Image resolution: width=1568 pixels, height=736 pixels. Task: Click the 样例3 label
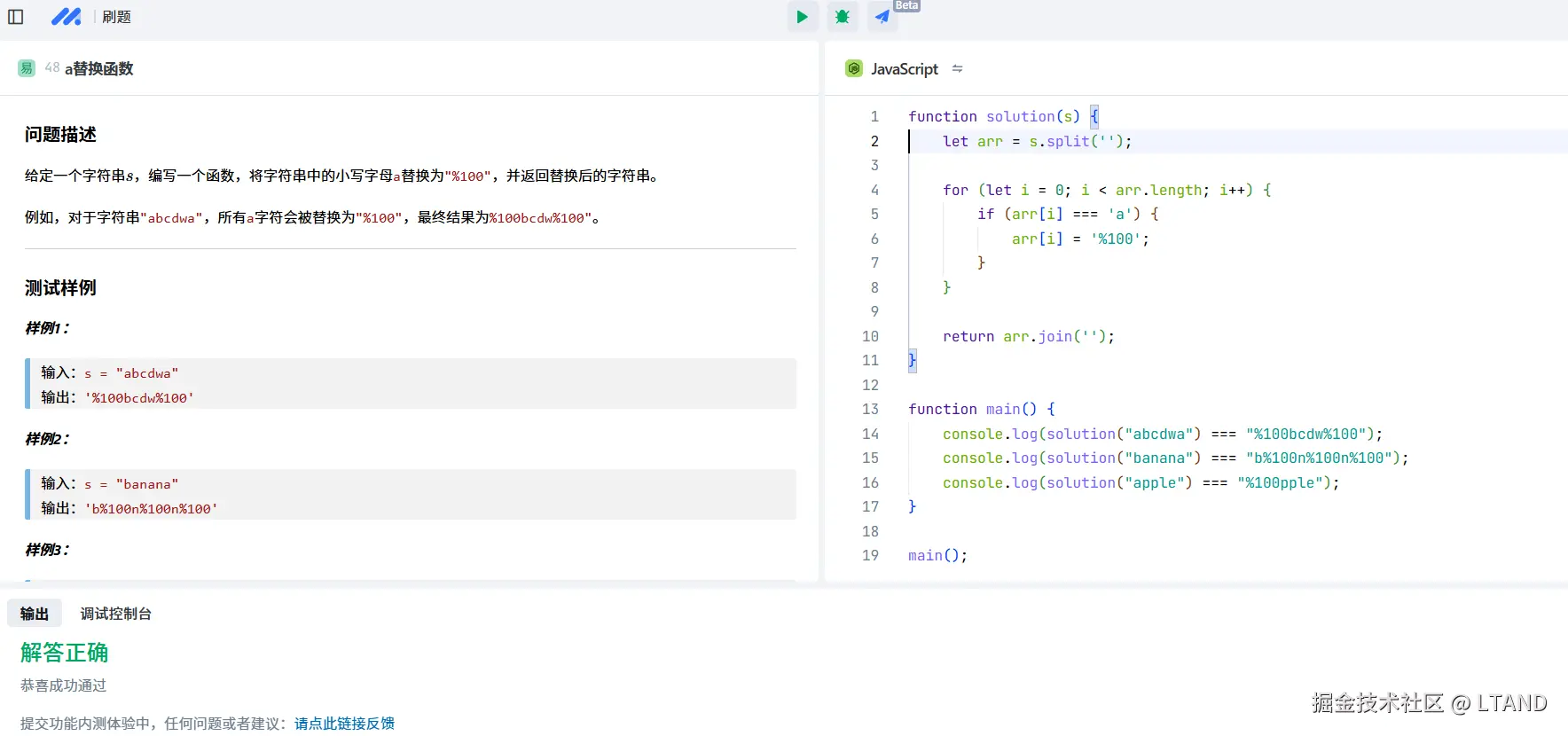pyautogui.click(x=47, y=550)
